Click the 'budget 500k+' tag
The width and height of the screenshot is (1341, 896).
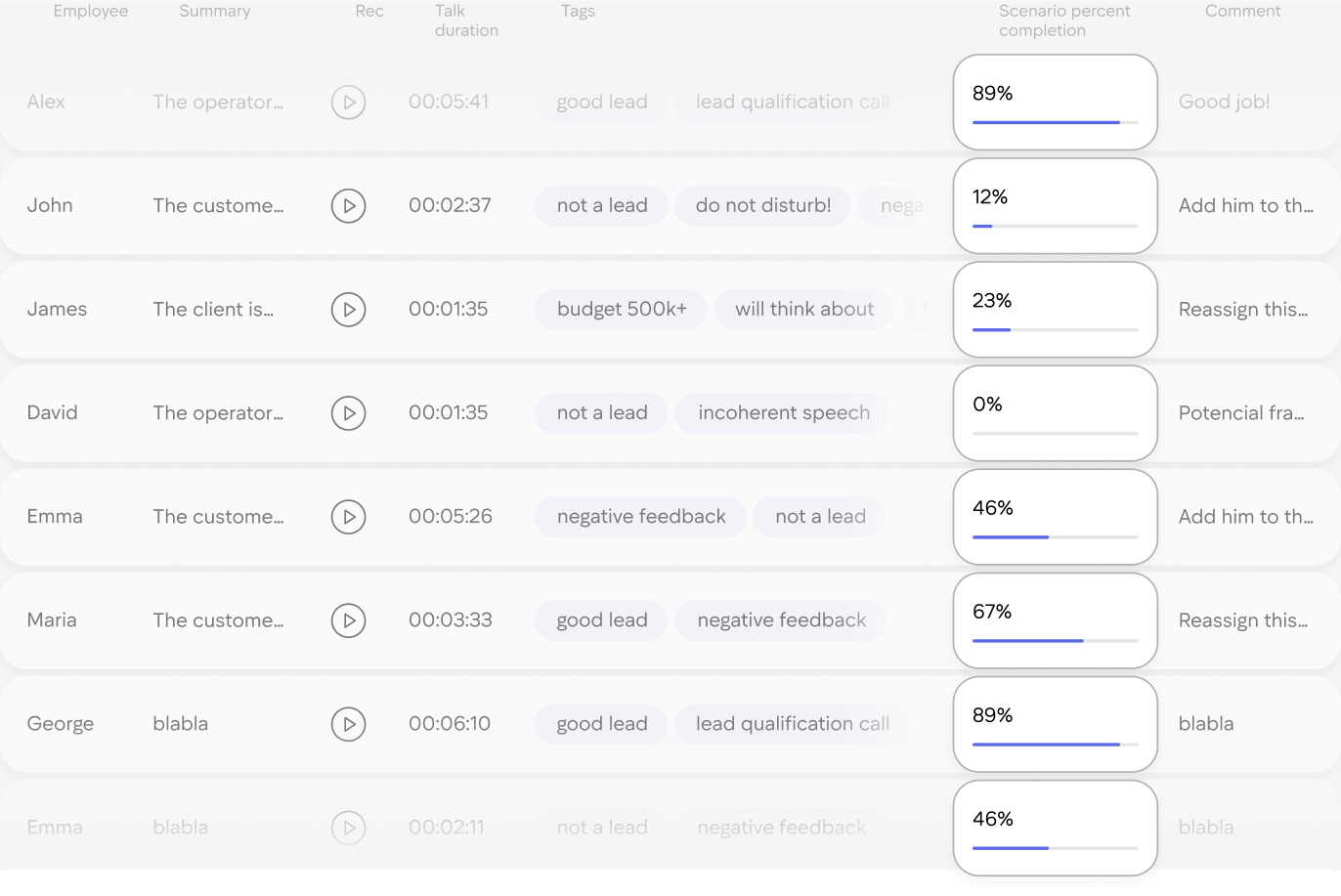(x=622, y=310)
